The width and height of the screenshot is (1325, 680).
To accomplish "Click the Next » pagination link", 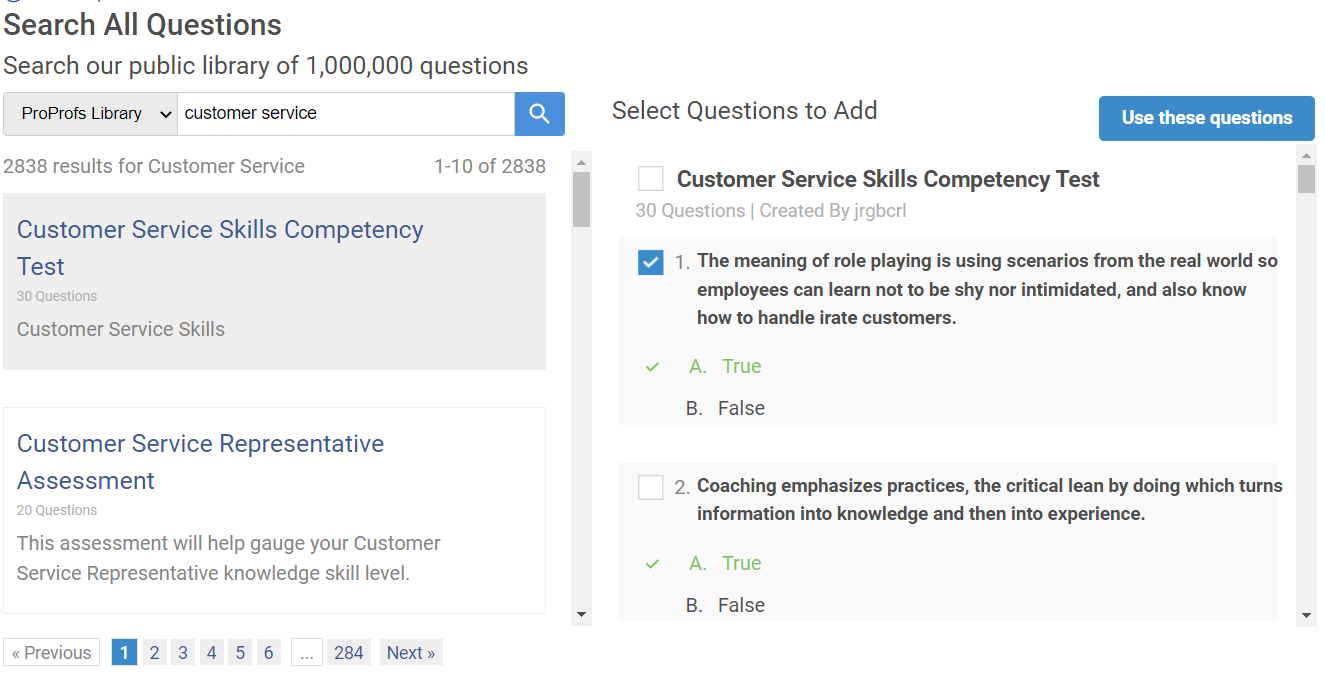I will (411, 653).
